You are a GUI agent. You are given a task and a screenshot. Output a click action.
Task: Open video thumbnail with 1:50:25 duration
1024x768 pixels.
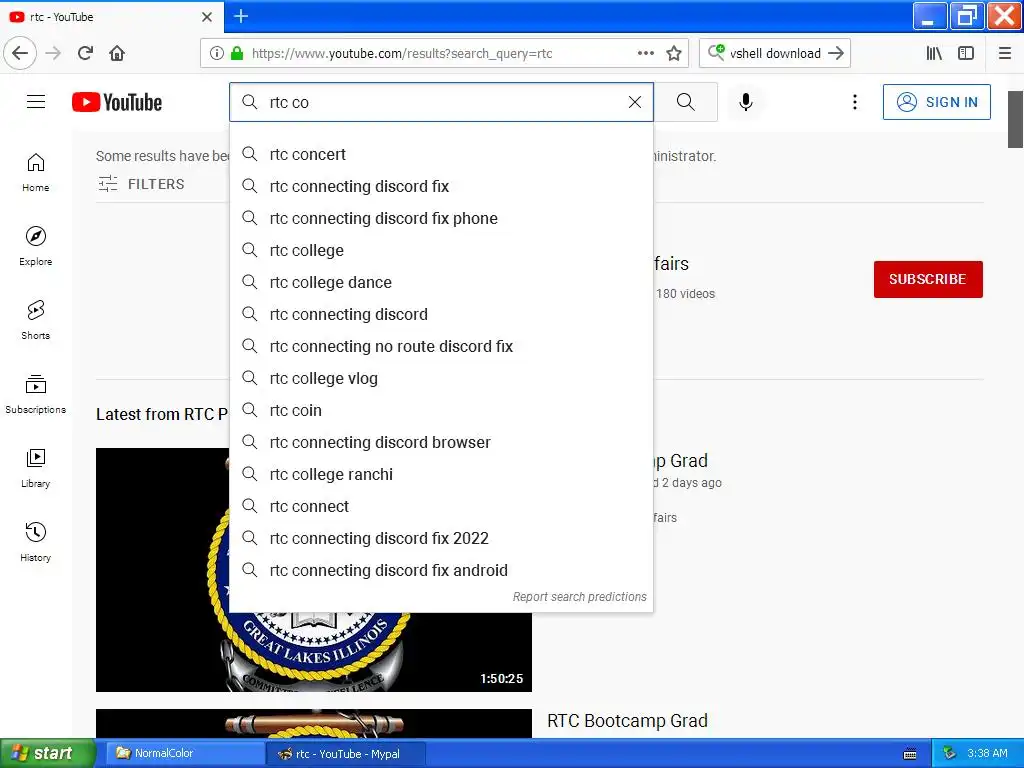(x=313, y=569)
